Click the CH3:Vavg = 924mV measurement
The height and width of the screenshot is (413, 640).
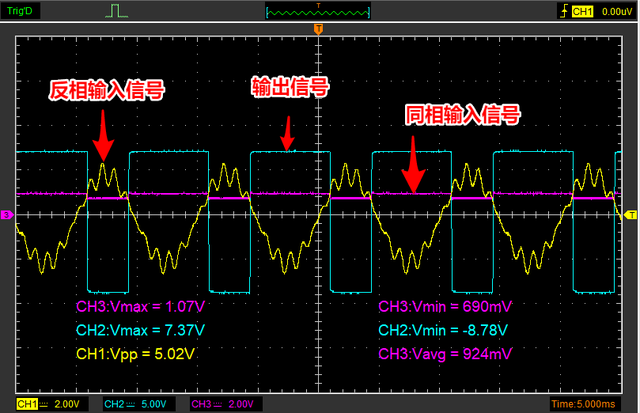click(444, 352)
